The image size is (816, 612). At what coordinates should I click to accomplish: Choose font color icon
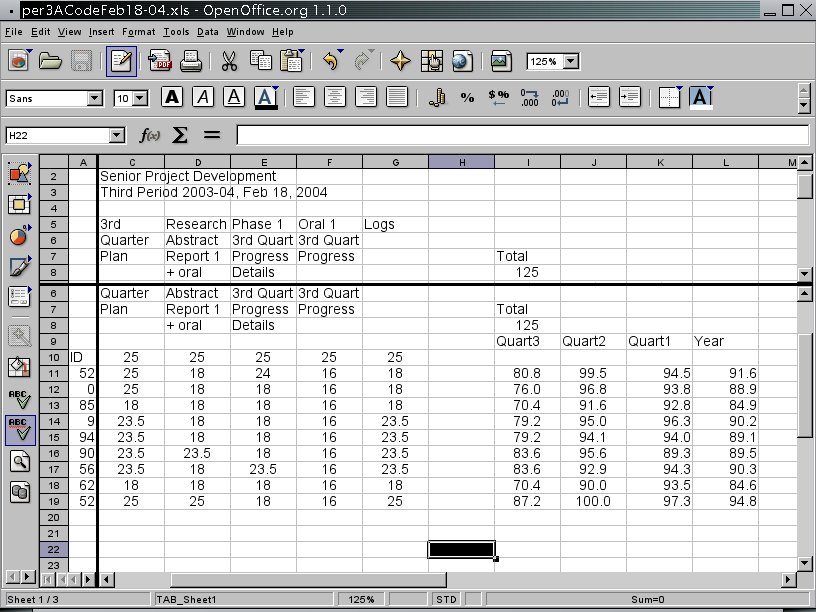[x=266, y=97]
